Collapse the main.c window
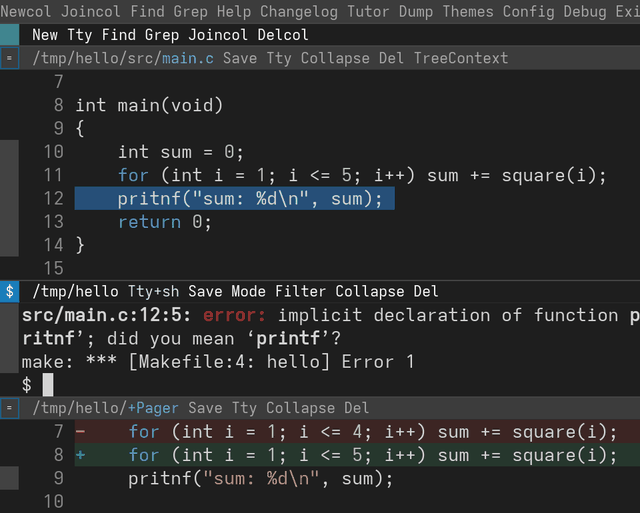Screen dimensions: 640x513 click(335, 58)
